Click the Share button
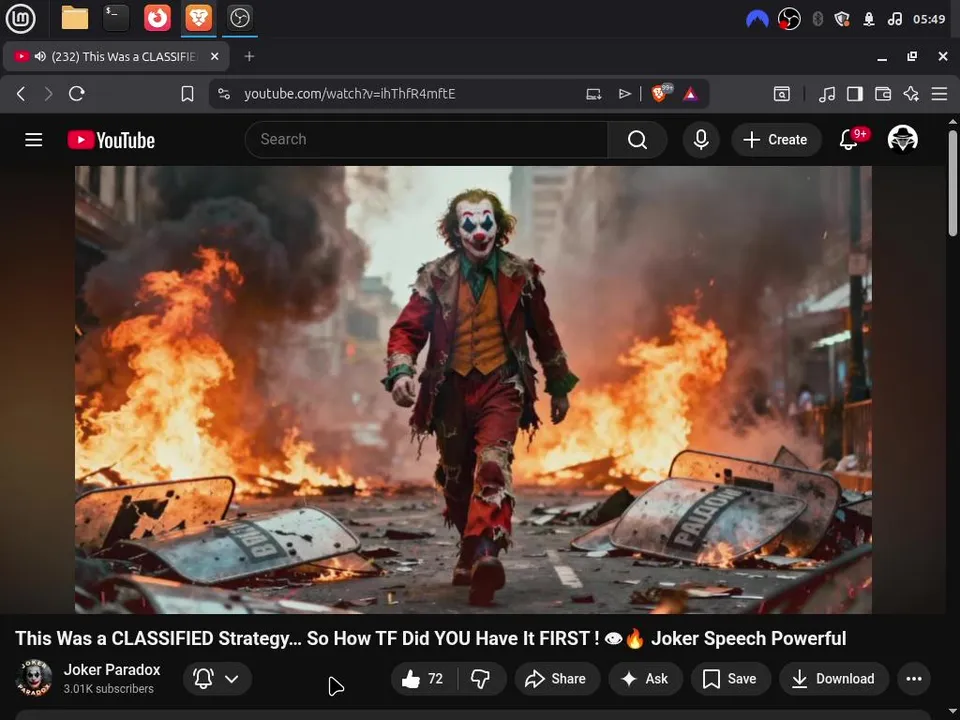 [557, 678]
